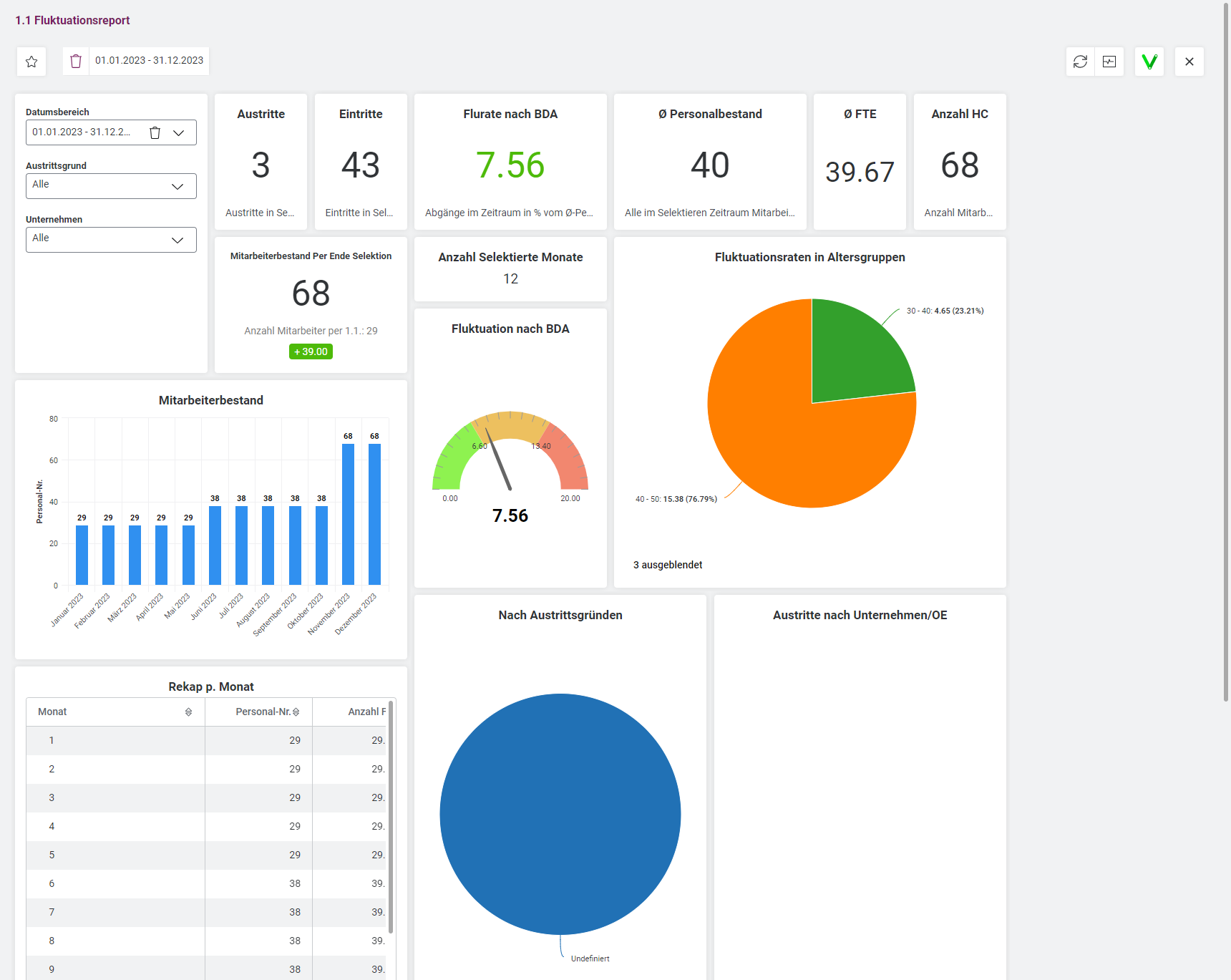Screen dimensions: 1231x980
Task: Click the refresh dashboard icon
Action: [x=1080, y=62]
